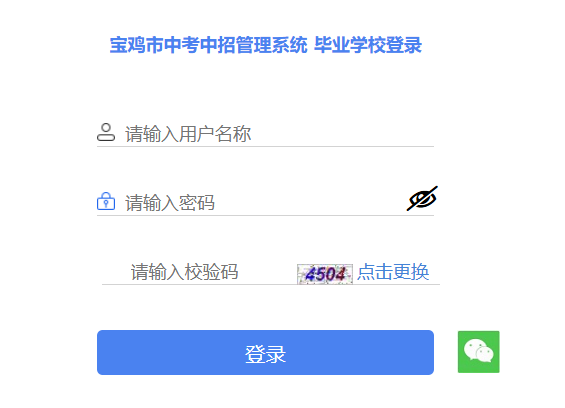
Task: Click inside verification field left of captcha
Action: (x=267, y=272)
